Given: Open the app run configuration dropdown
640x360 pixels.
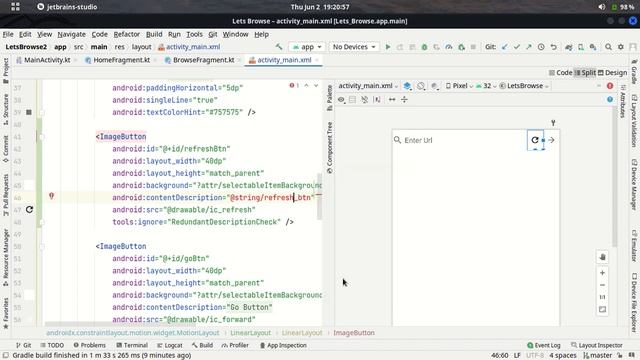Looking at the screenshot, I should point(307,47).
